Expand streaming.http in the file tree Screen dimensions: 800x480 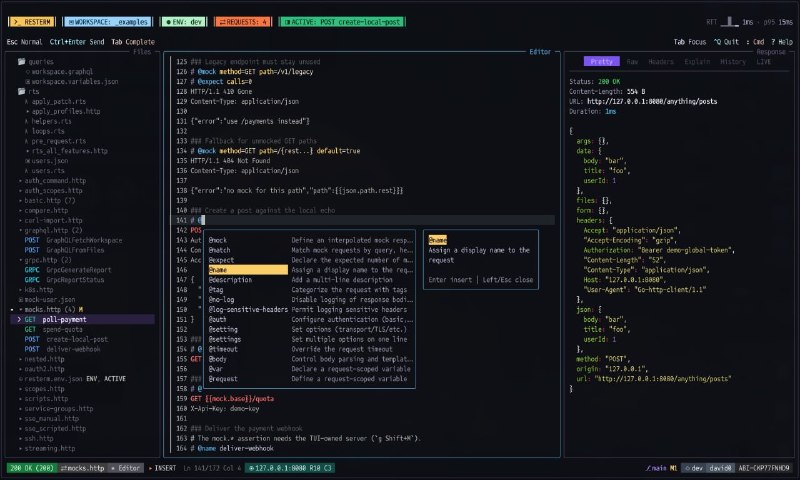(20, 448)
